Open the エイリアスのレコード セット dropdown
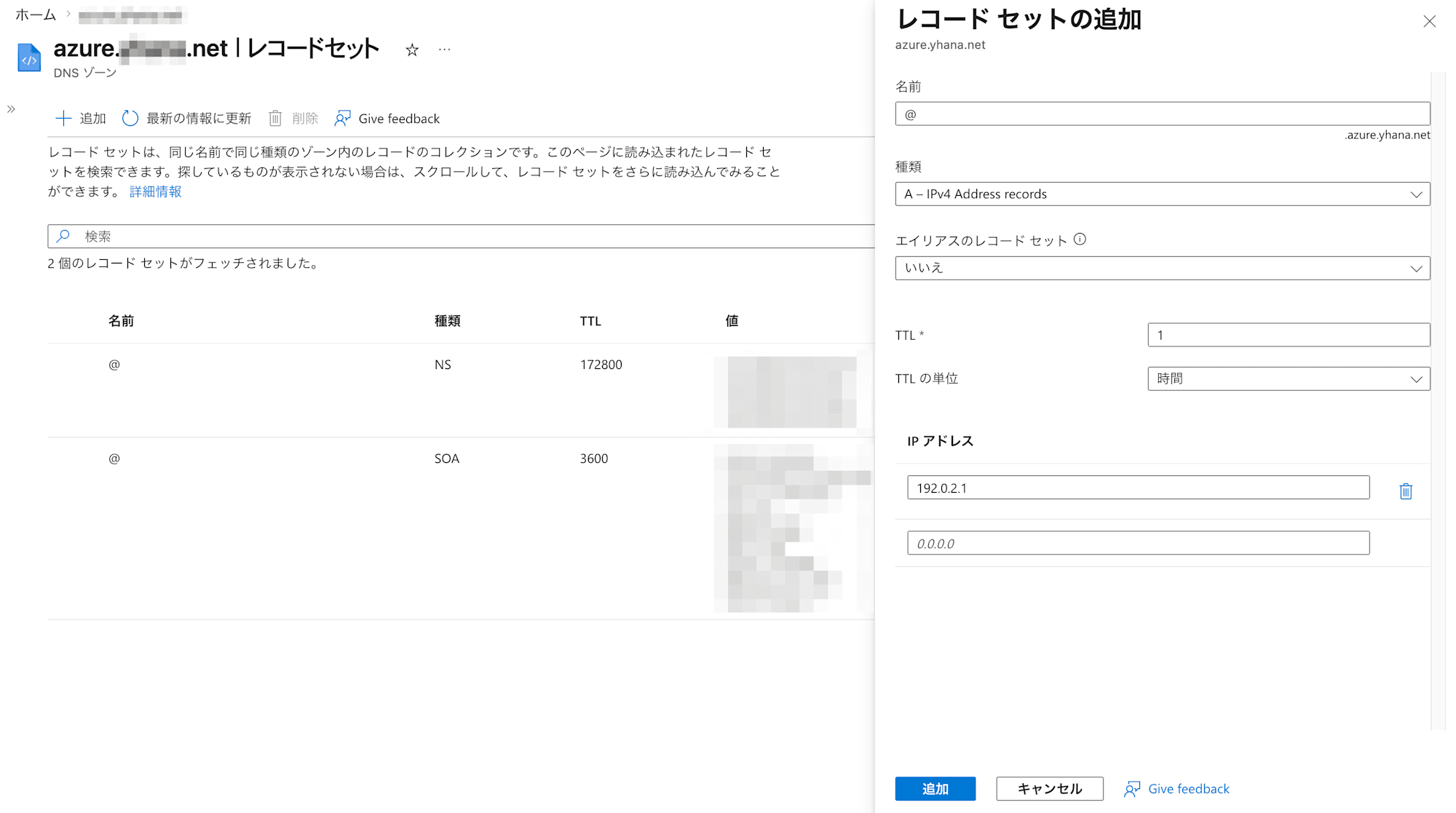 point(1162,268)
